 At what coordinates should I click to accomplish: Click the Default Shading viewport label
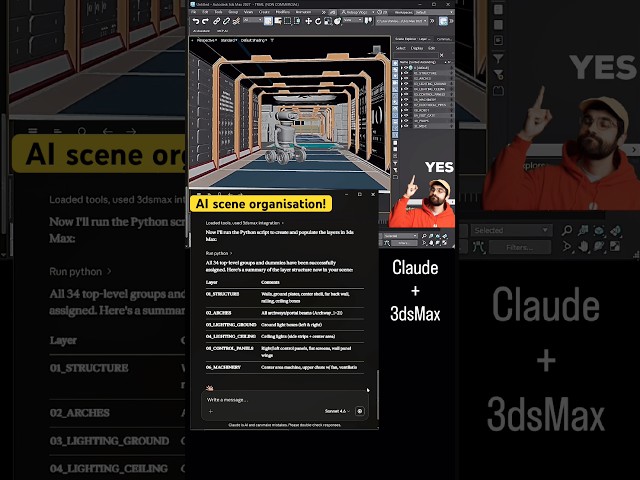[254, 40]
